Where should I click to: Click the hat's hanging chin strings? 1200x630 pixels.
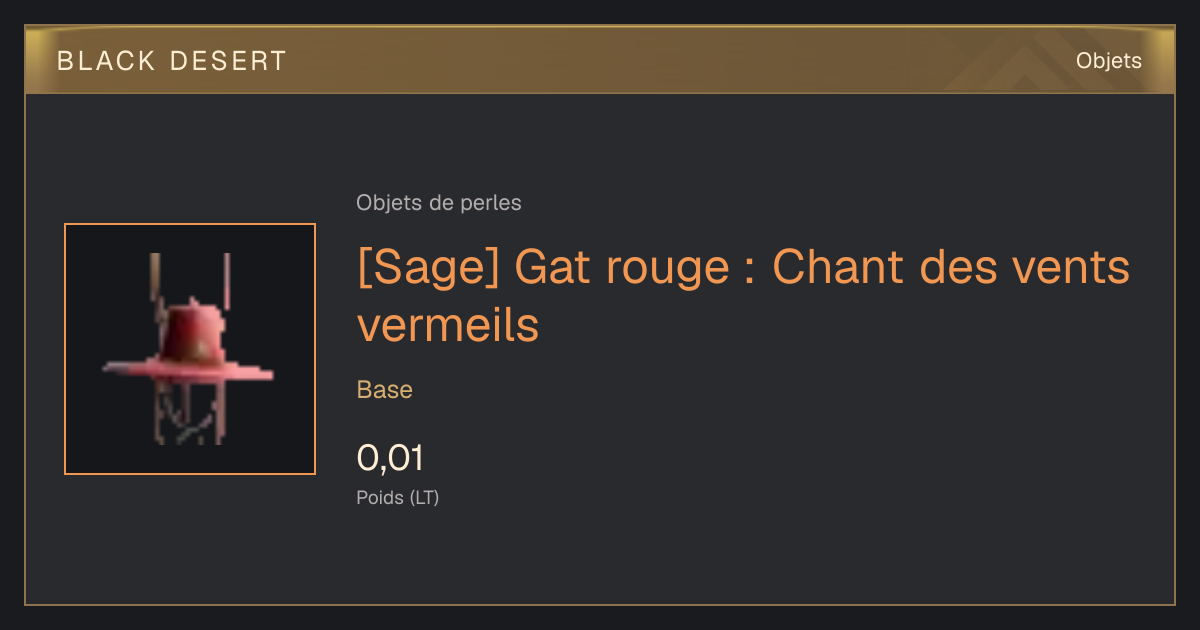click(188, 413)
